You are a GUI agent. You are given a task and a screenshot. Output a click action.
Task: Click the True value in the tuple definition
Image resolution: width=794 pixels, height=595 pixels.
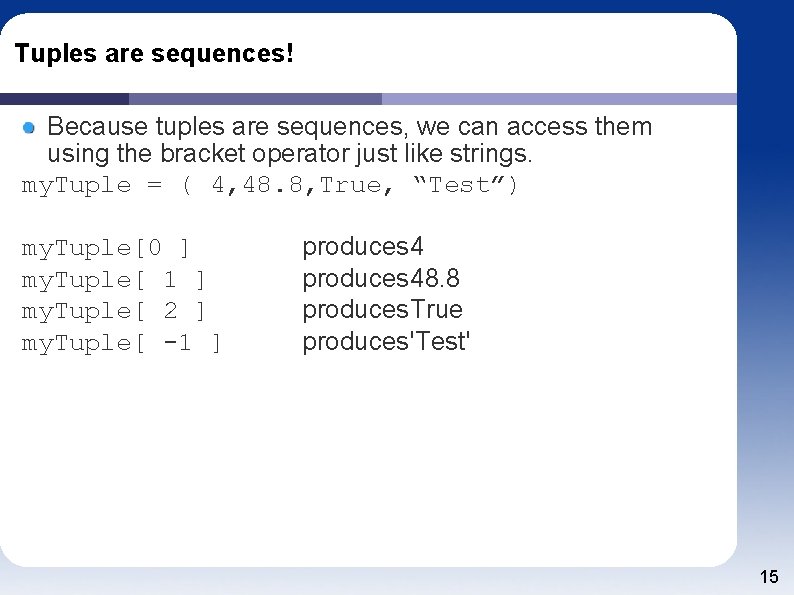click(351, 185)
